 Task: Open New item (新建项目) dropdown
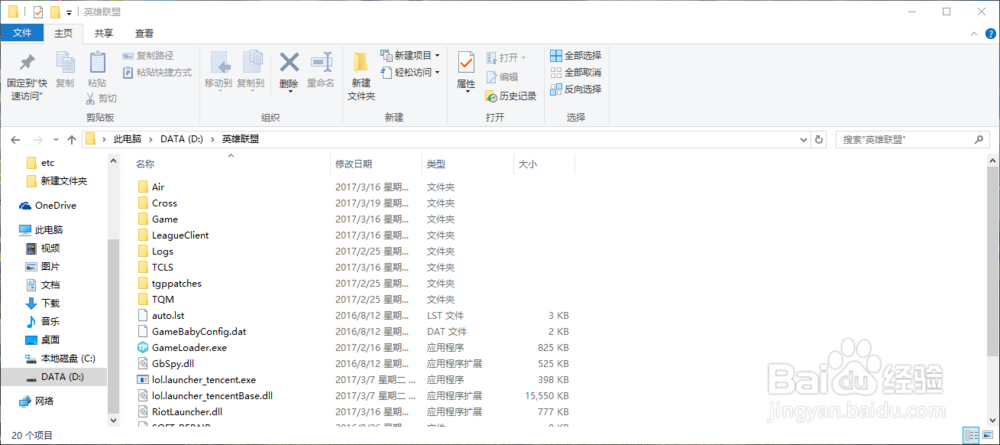tap(410, 55)
